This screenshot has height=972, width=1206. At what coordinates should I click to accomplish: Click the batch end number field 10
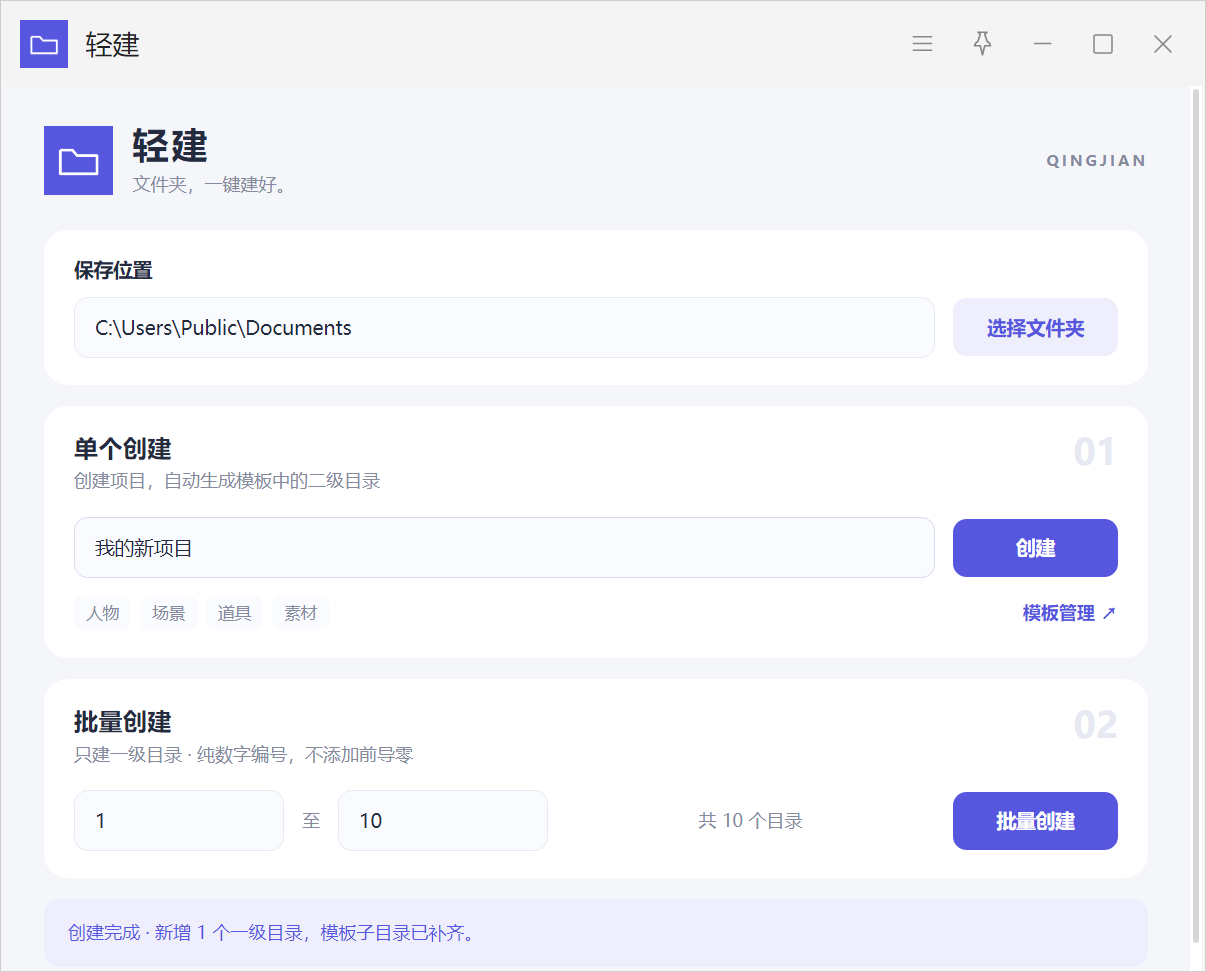[x=443, y=821]
